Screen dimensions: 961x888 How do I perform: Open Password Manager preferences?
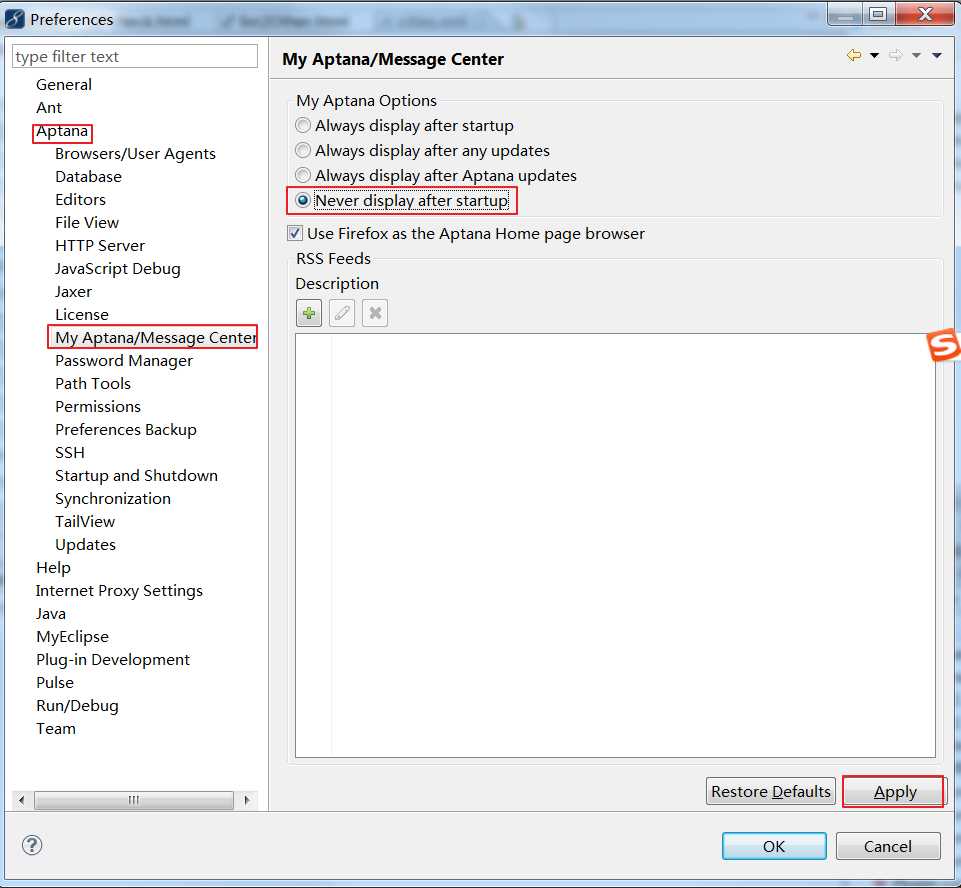[124, 361]
